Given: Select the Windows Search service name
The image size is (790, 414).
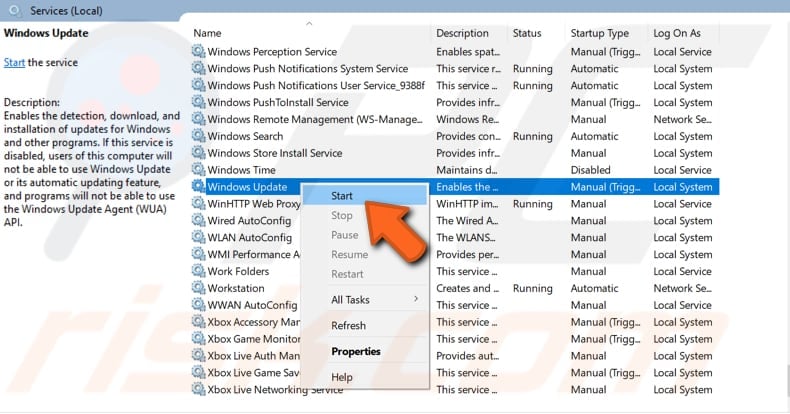Looking at the screenshot, I should 245,136.
